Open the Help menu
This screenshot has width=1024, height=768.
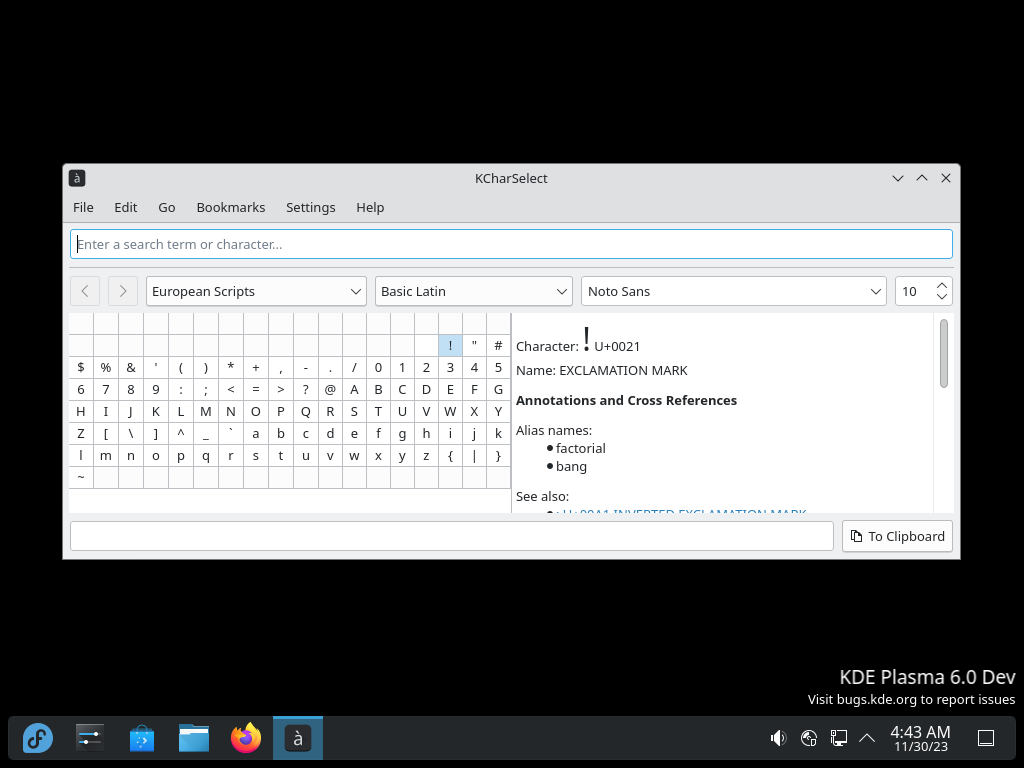(x=370, y=207)
